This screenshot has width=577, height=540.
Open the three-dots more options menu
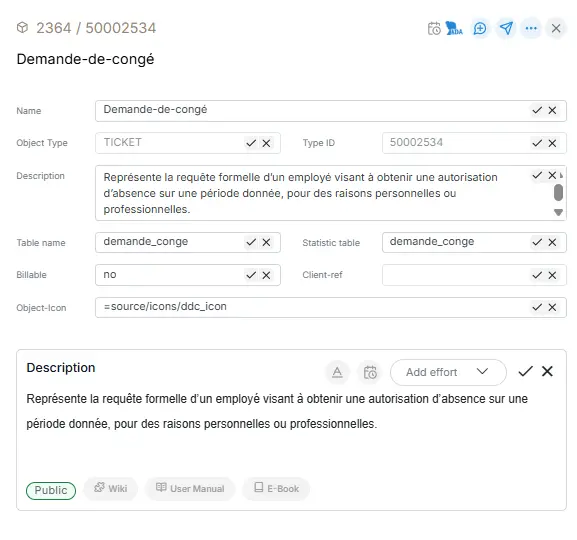(531, 28)
